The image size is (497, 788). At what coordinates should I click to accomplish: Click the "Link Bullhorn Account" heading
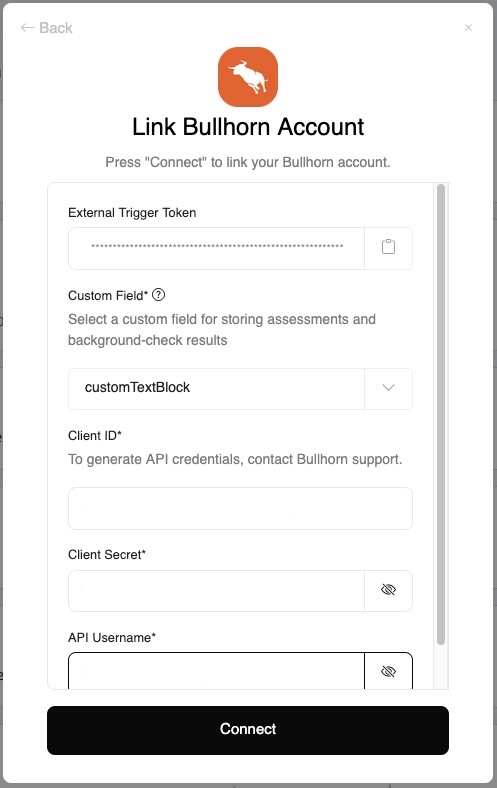pos(248,127)
